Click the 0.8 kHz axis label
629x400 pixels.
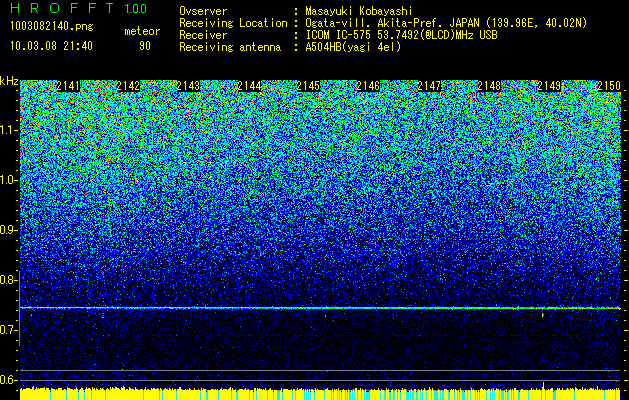pos(8,280)
